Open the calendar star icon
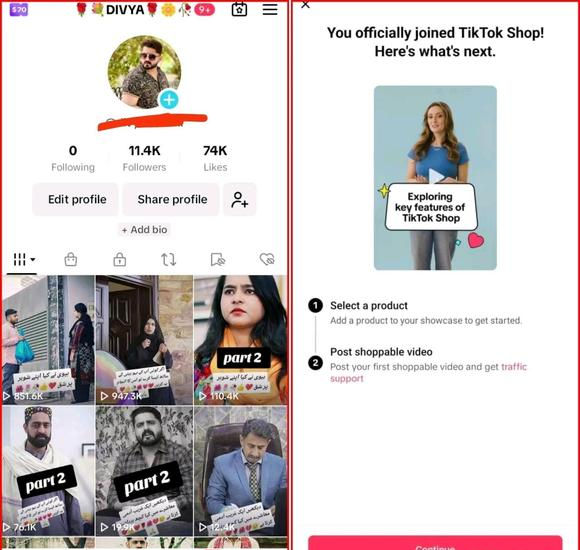The image size is (580, 550). (239, 10)
